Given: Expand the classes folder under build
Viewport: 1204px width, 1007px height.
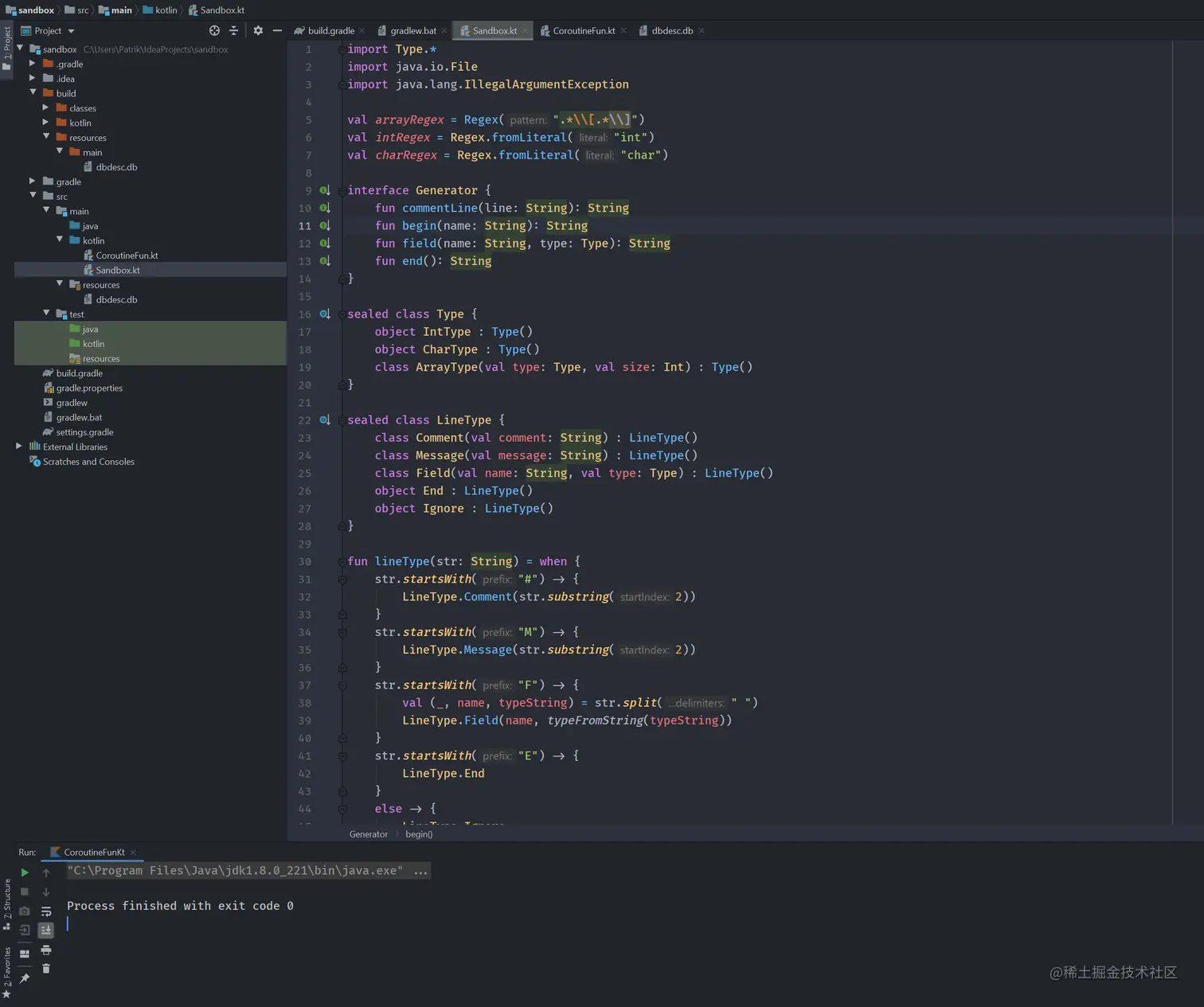Looking at the screenshot, I should pyautogui.click(x=46, y=107).
